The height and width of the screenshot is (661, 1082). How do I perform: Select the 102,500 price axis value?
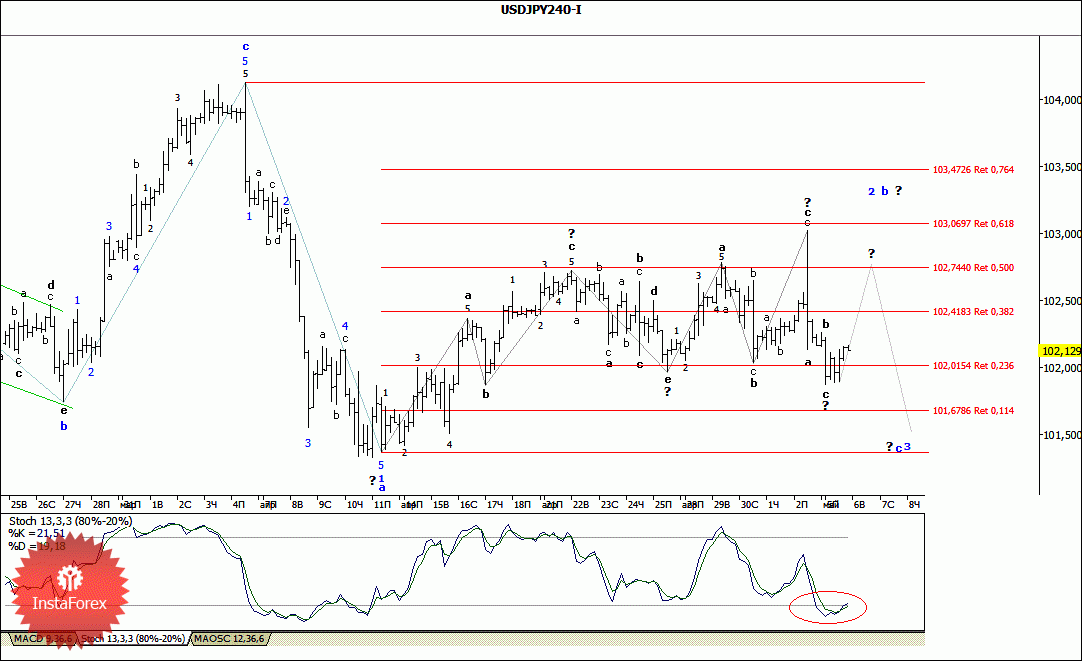pos(1062,301)
